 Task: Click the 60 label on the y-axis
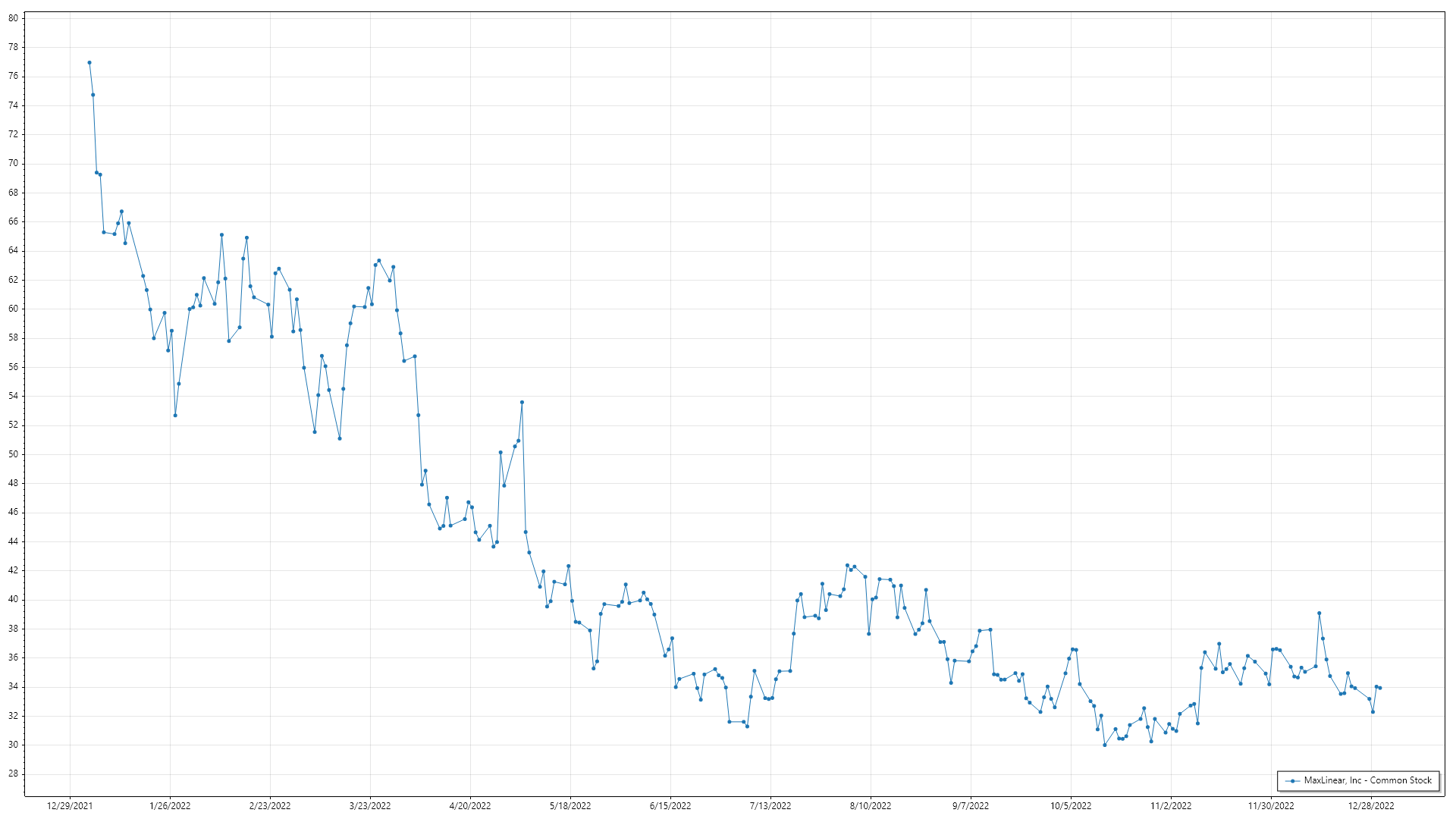13,309
